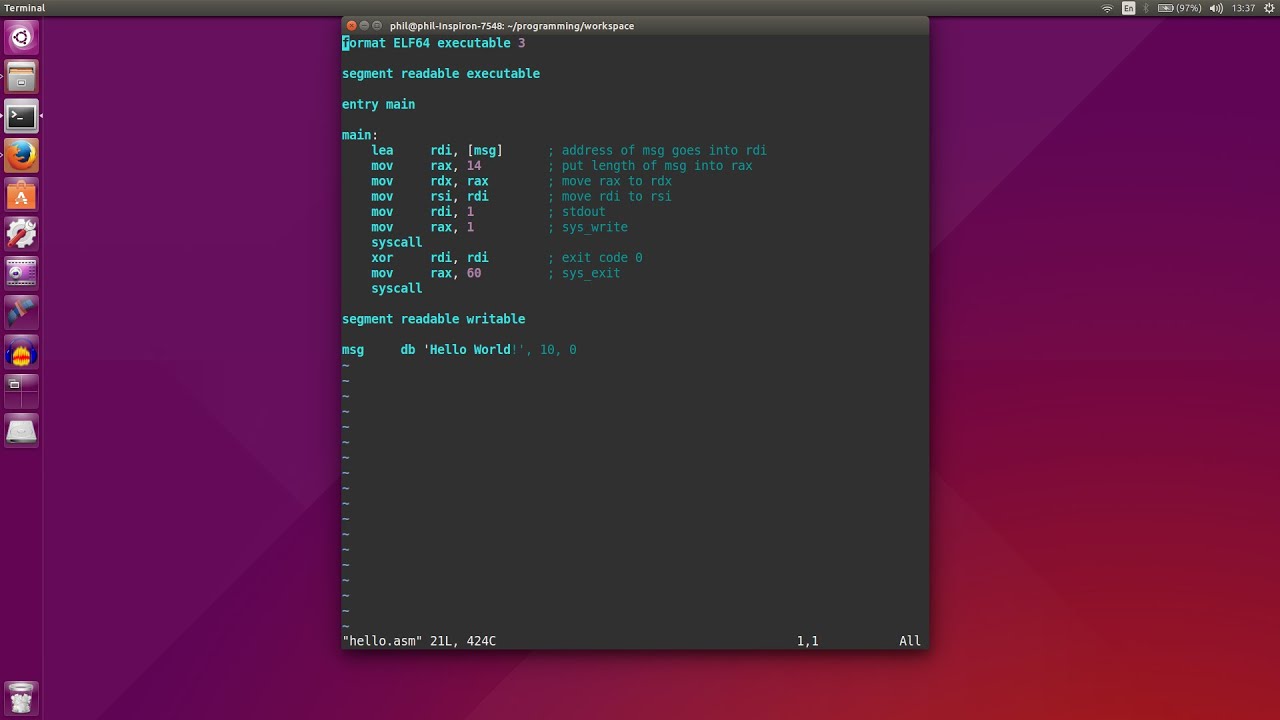Image resolution: width=1280 pixels, height=720 pixels.
Task: Open the Files manager from dock
Action: coord(21,77)
